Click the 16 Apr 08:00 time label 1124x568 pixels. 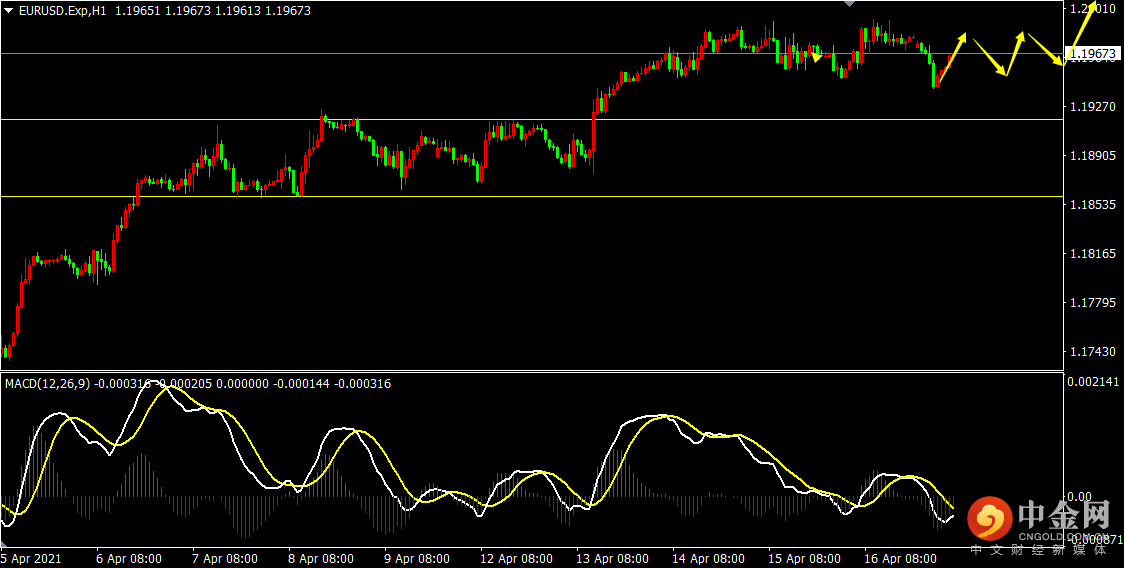pyautogui.click(x=900, y=558)
